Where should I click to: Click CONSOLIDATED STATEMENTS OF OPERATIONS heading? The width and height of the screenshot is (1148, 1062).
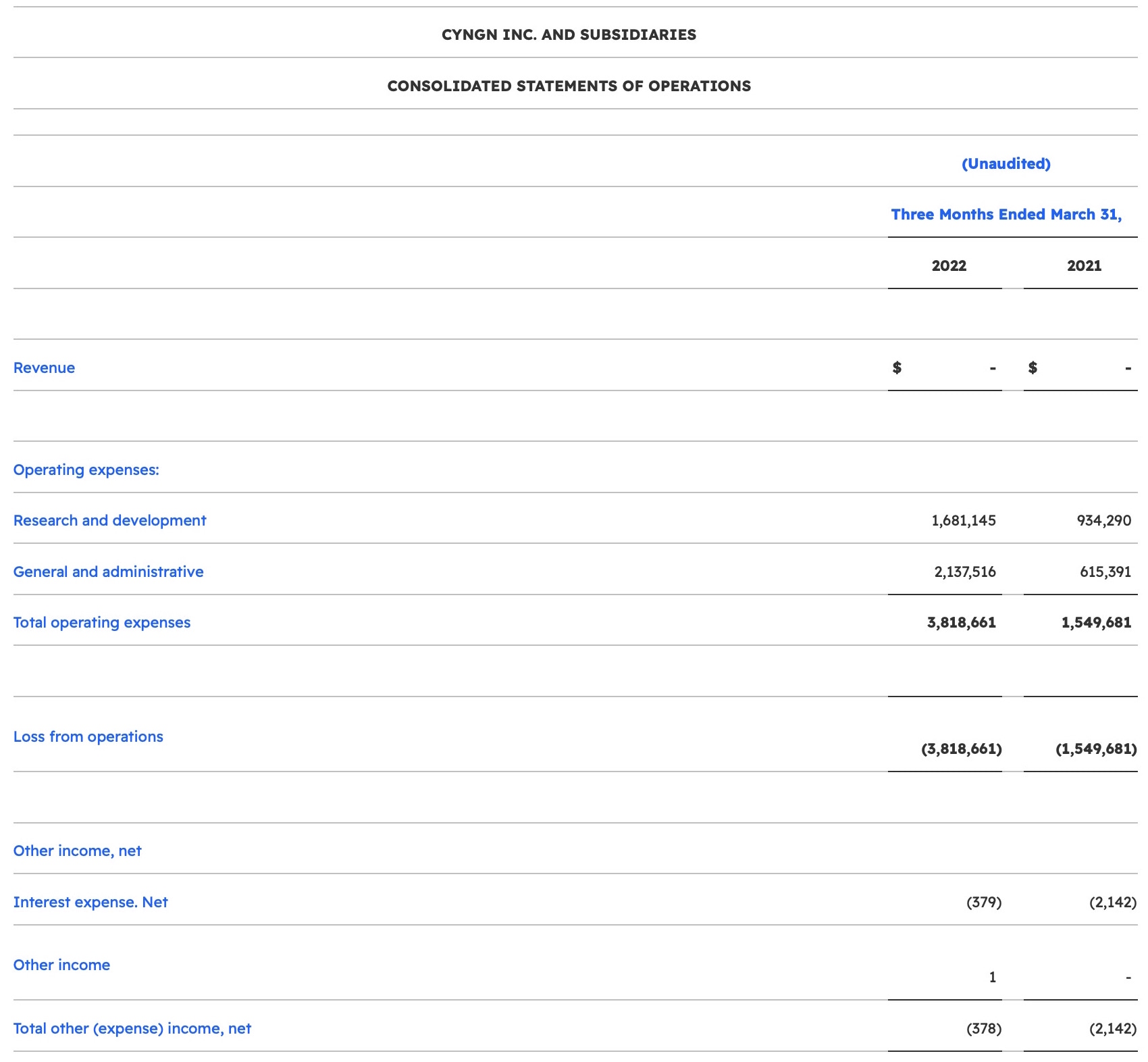(569, 86)
